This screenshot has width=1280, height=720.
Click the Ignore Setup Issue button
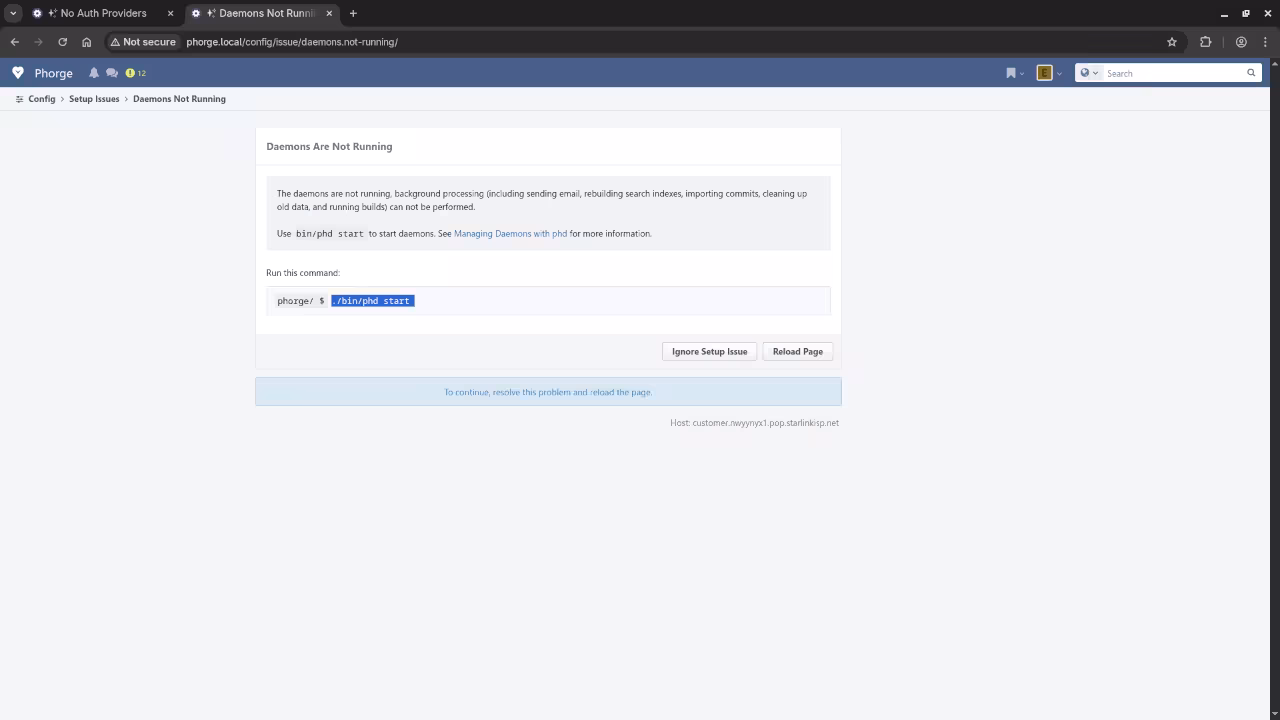(x=709, y=351)
